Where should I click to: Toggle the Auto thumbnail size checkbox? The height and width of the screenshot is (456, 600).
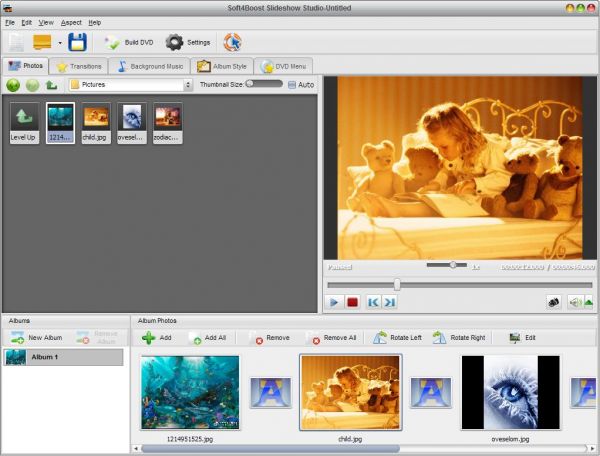point(292,85)
